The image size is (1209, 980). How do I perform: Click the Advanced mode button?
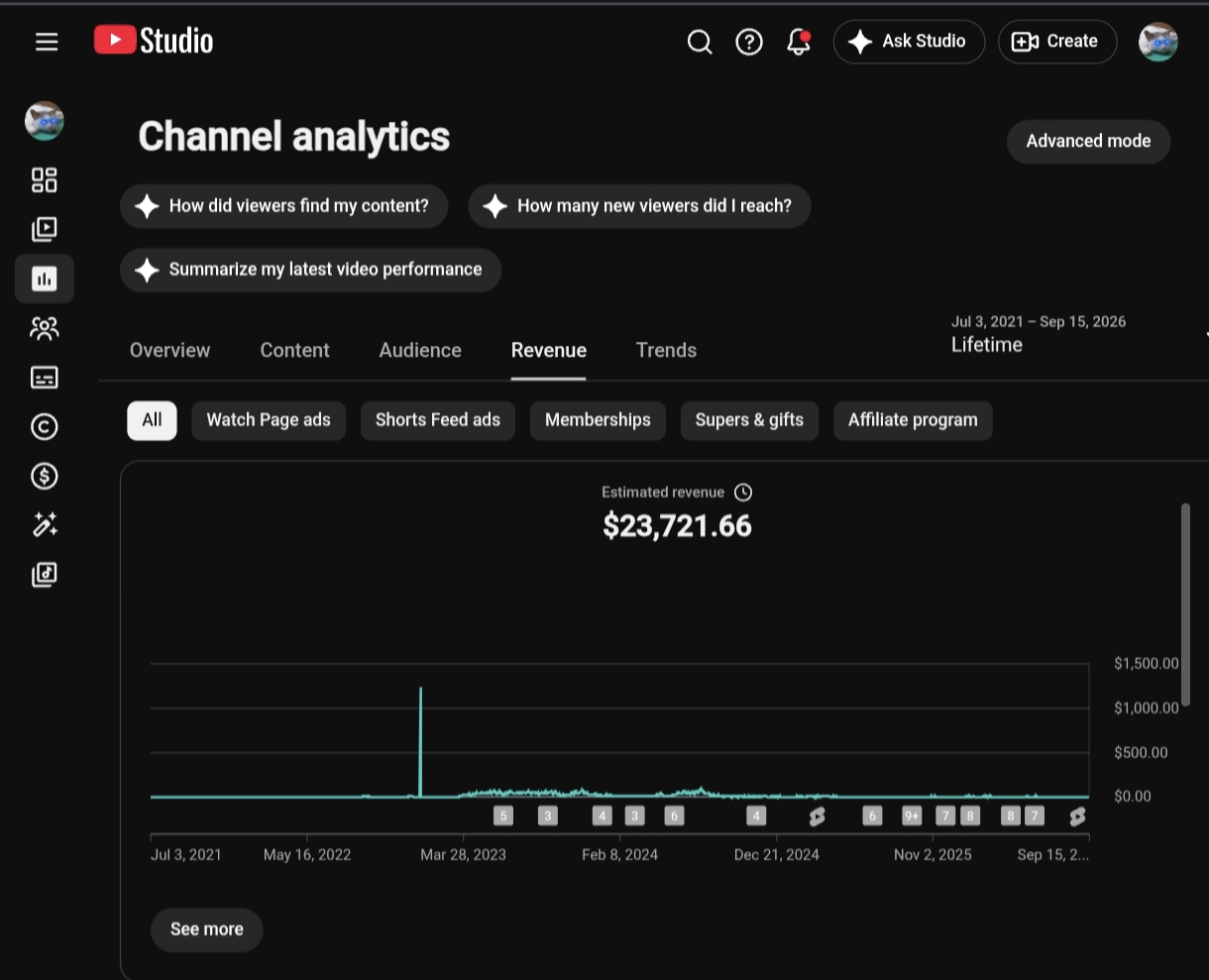pos(1088,142)
